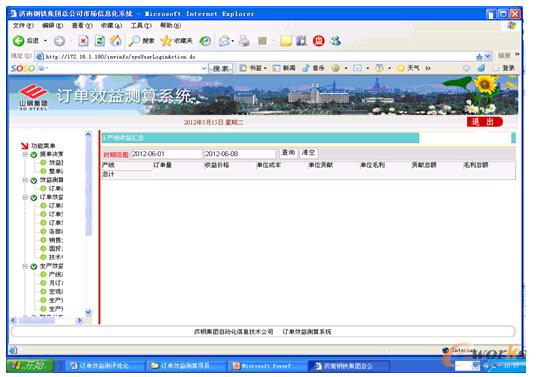Open the Home page icon
Screen dimensions: 537x377
click(x=116, y=41)
